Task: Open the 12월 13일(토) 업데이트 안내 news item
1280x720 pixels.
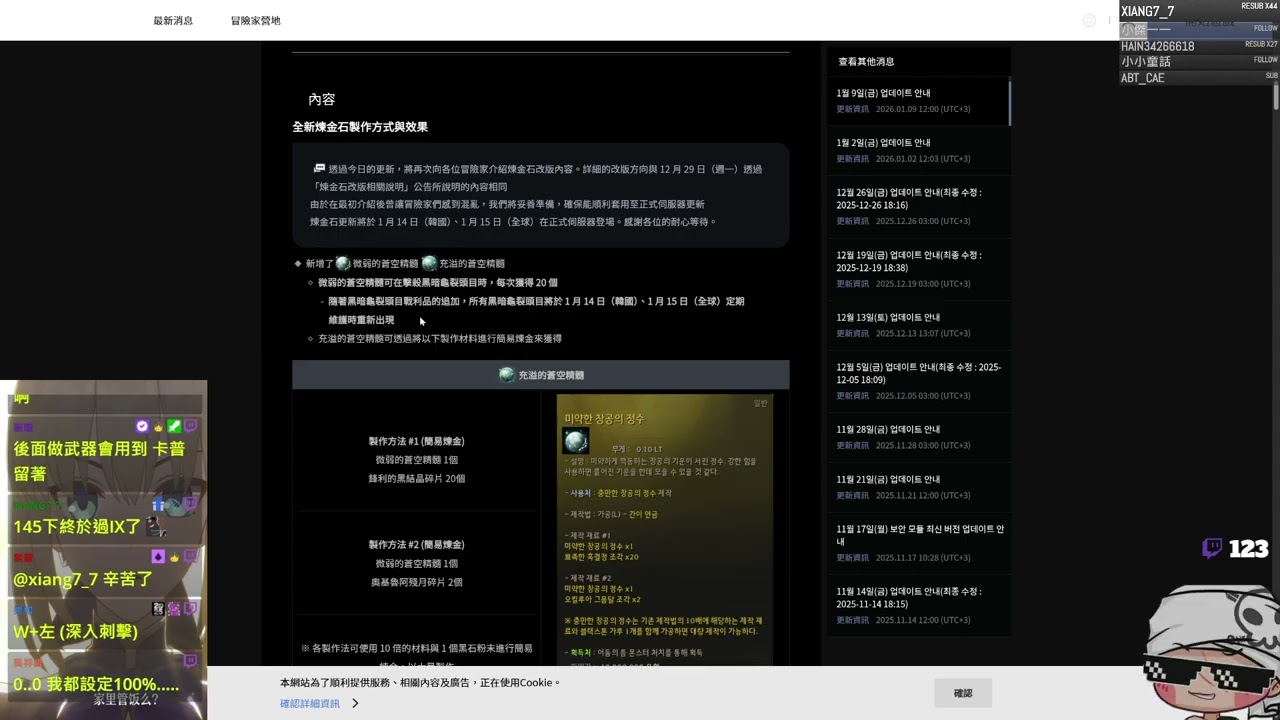Action: (918, 324)
